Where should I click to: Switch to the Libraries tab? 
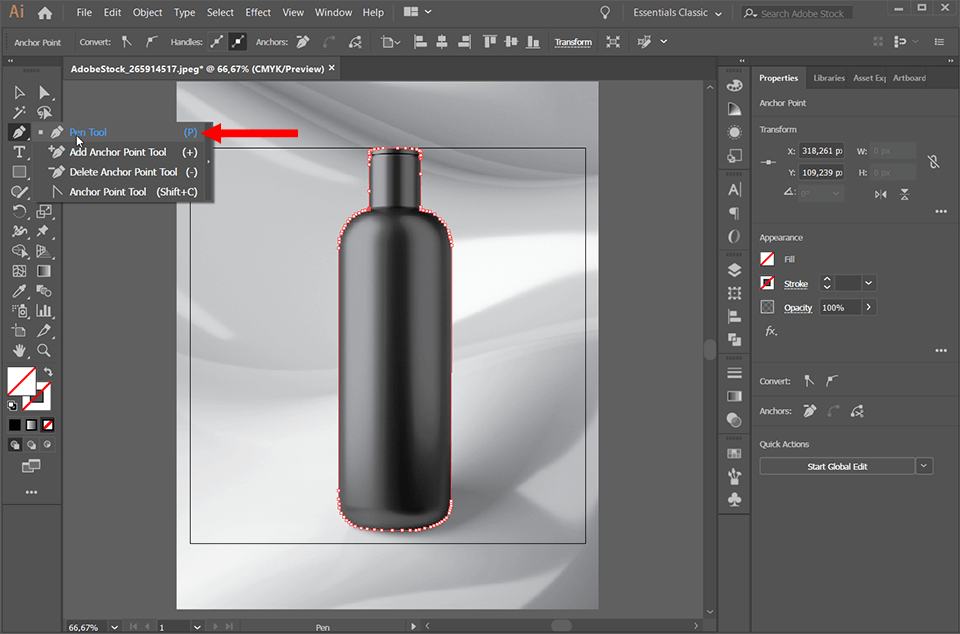click(829, 77)
